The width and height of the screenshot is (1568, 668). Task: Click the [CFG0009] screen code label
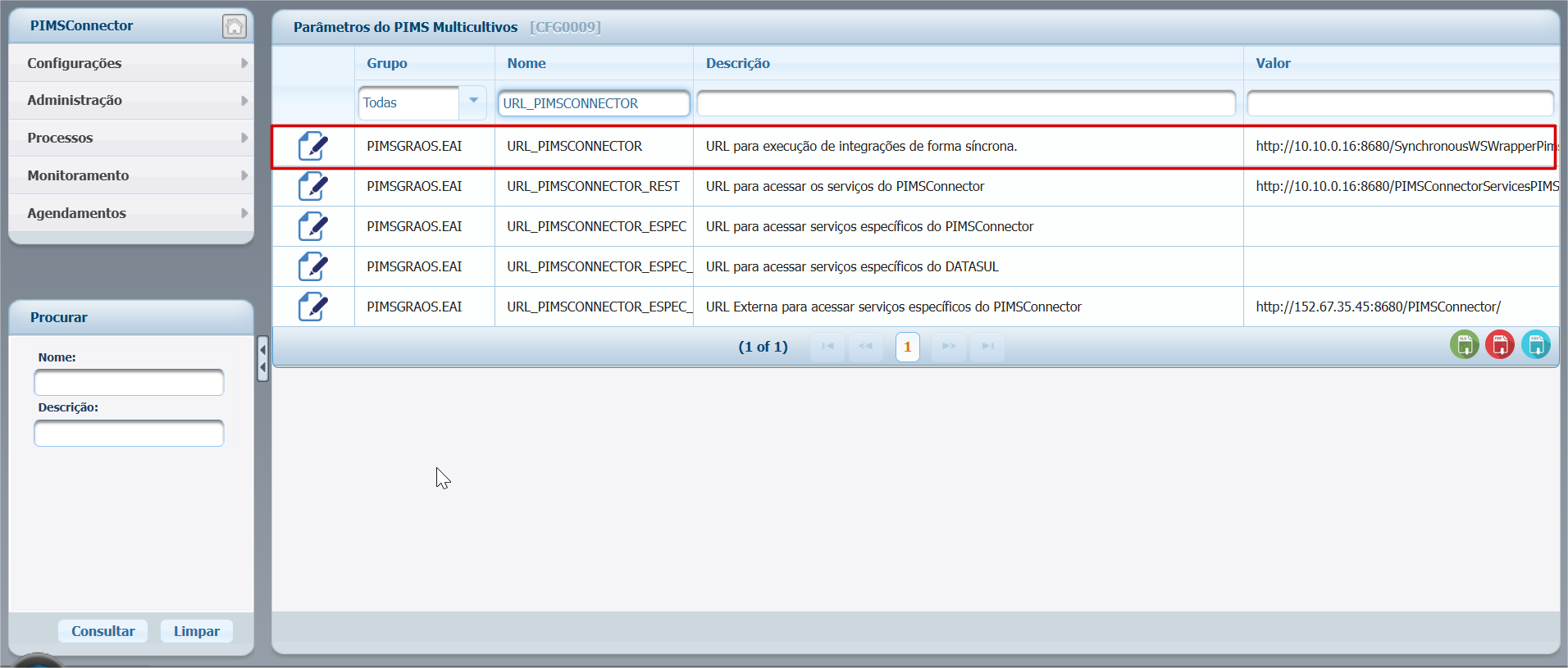click(565, 27)
